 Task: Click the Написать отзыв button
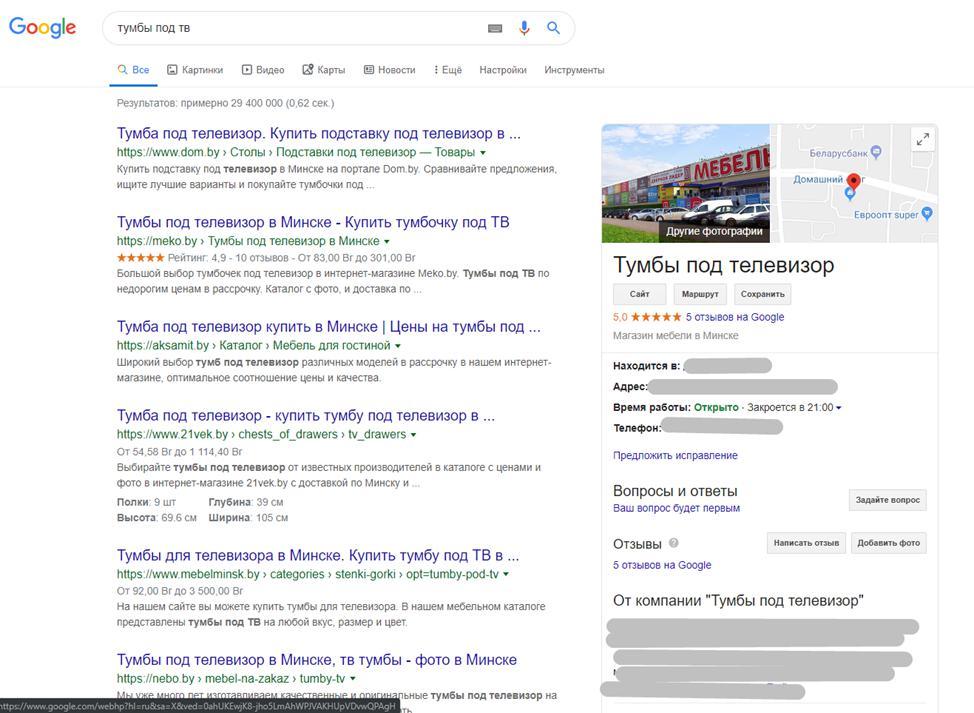[x=806, y=543]
